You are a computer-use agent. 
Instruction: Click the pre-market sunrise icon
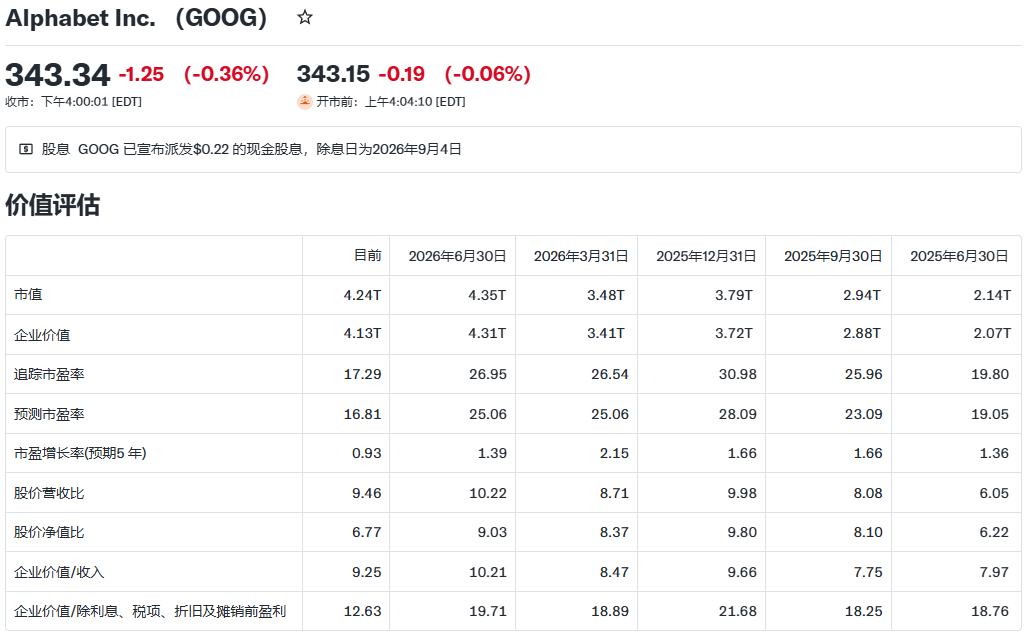[305, 102]
